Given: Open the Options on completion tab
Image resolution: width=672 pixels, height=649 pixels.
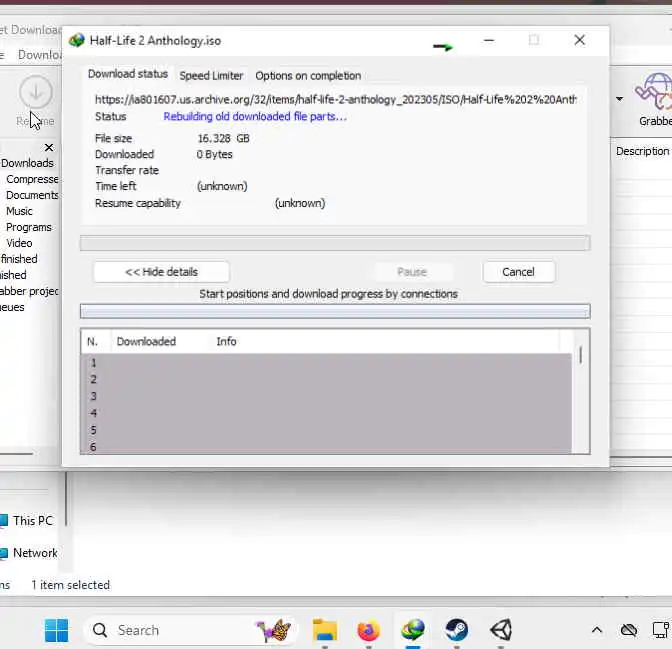Looking at the screenshot, I should [x=308, y=75].
